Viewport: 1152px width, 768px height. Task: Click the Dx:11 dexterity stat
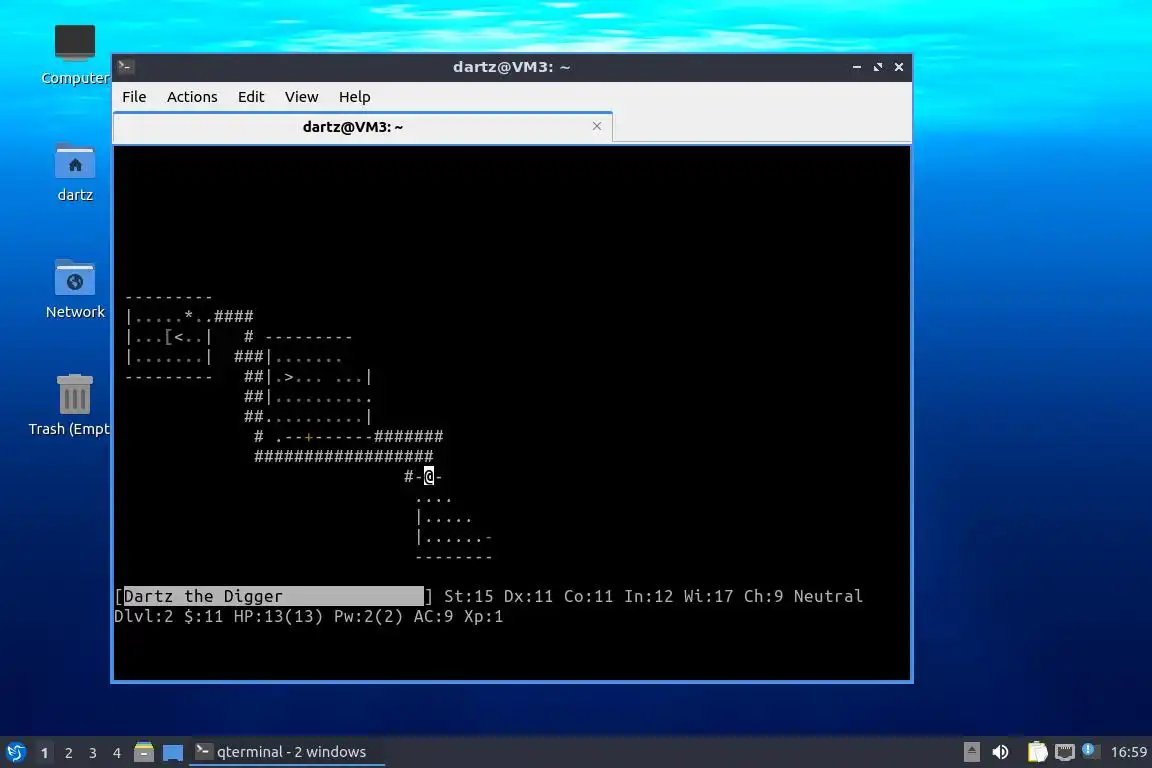tap(528, 596)
